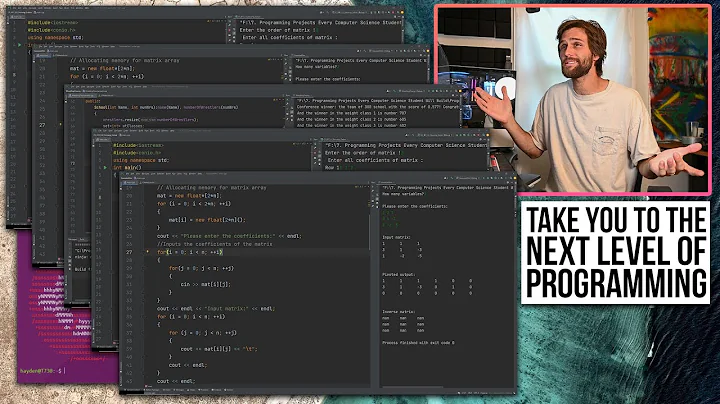This screenshot has width=720, height=404.
Task: Click 'How many variables?' in frontmost console output
Action: (x=403, y=194)
